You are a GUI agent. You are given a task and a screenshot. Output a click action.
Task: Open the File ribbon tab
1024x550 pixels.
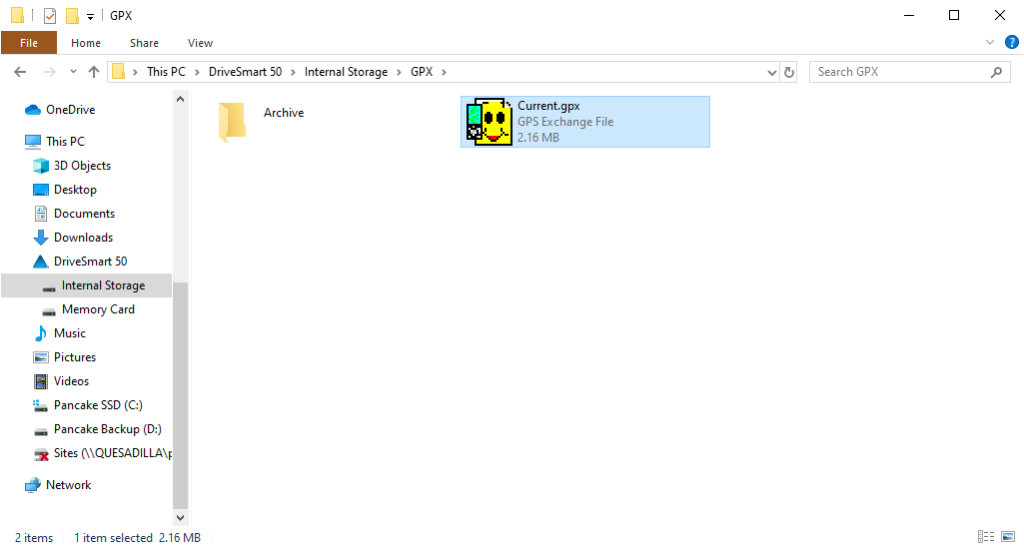point(29,43)
